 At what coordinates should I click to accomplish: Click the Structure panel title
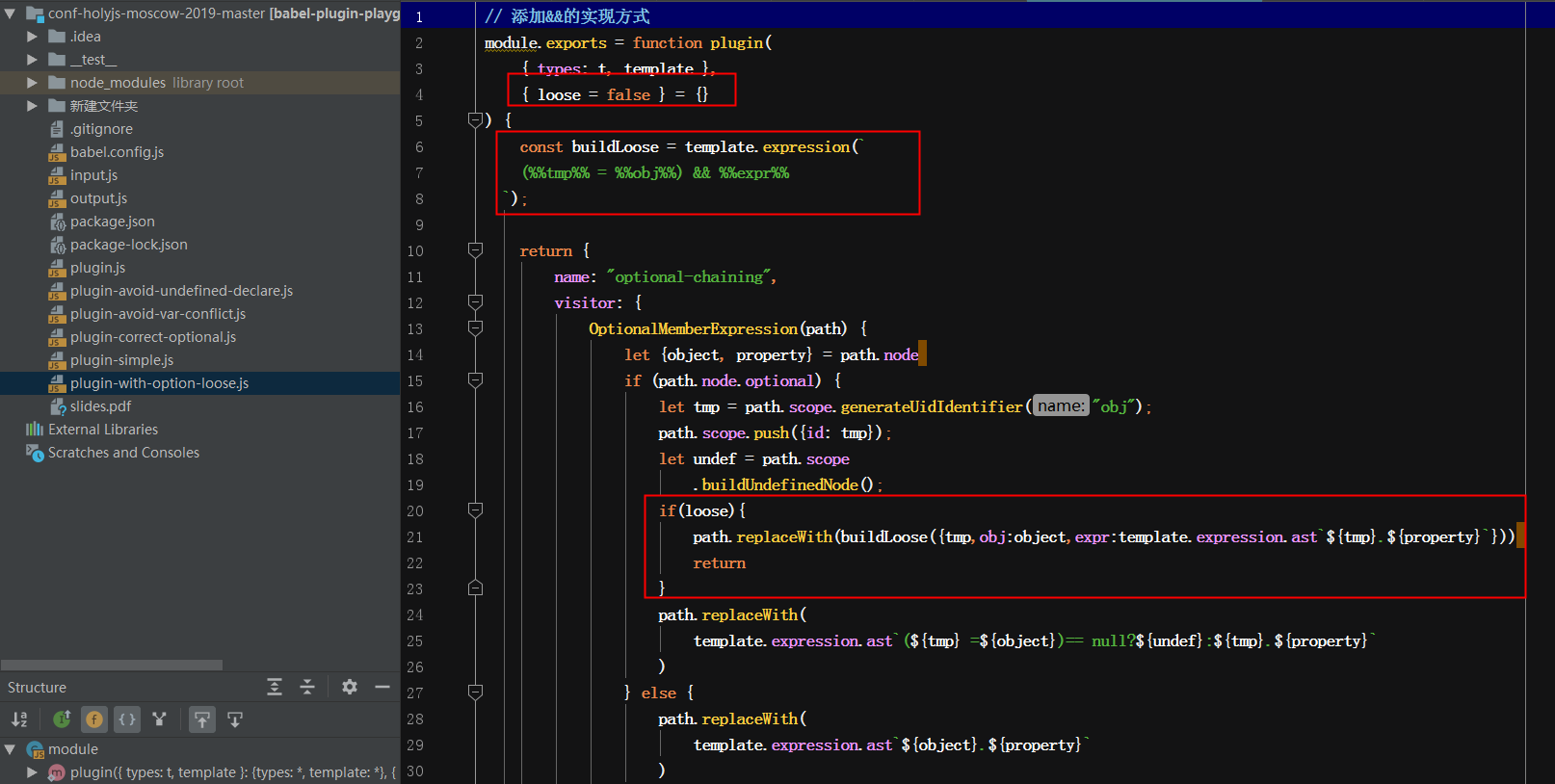tap(38, 688)
